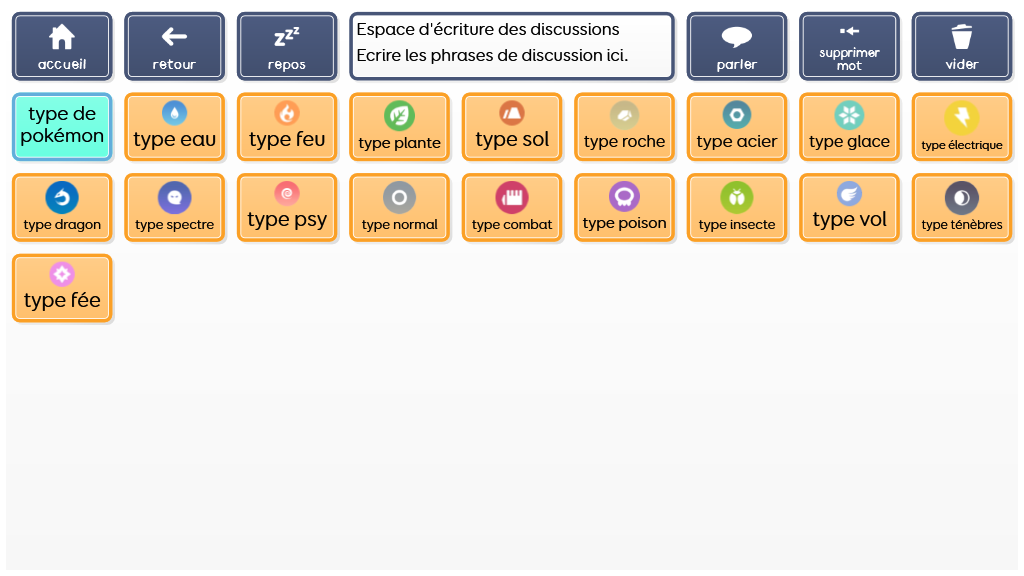This screenshot has height=576, width=1024.
Task: Empty the text with vider trash
Action: click(x=962, y=46)
